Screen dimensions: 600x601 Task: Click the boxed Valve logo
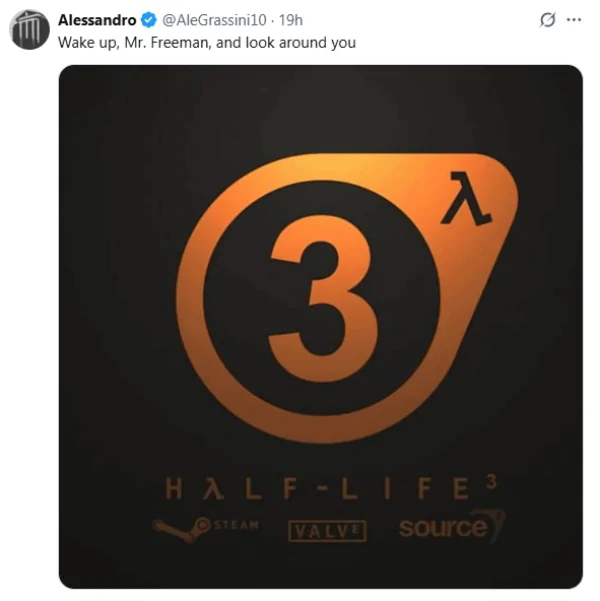326,530
